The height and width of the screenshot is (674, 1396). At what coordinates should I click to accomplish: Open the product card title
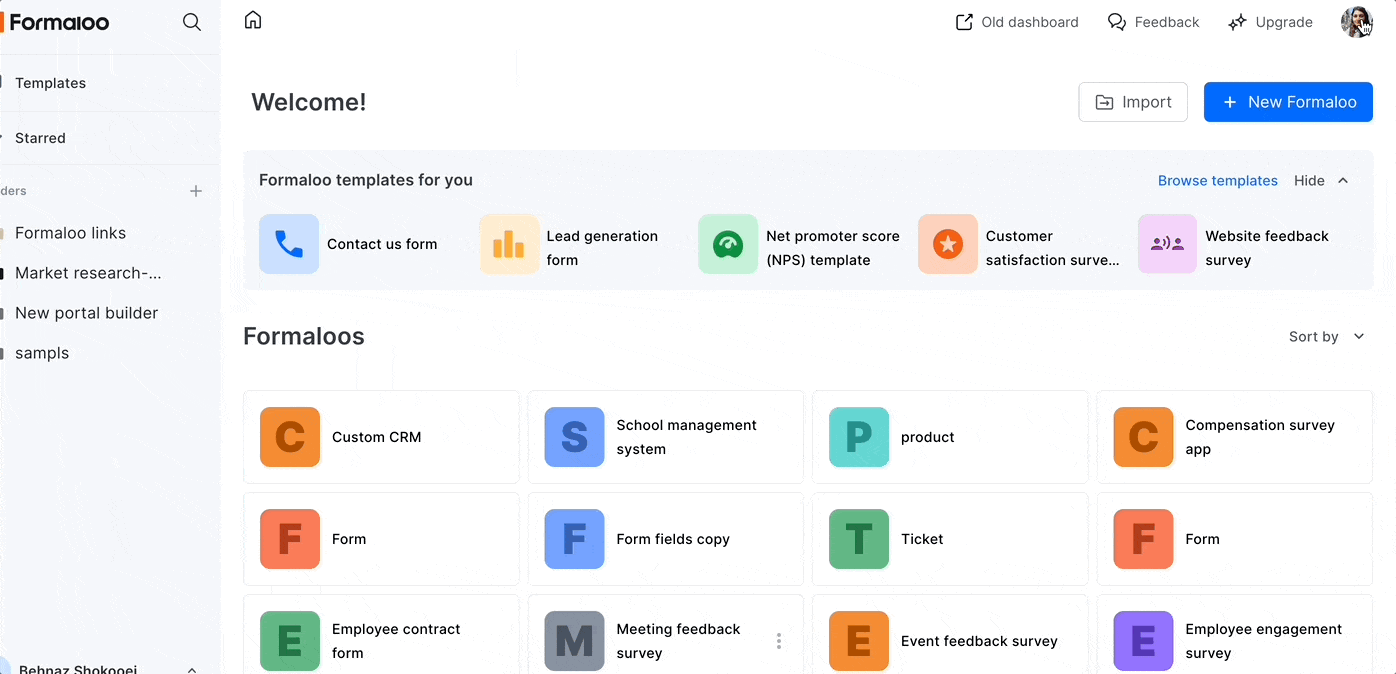click(x=927, y=437)
